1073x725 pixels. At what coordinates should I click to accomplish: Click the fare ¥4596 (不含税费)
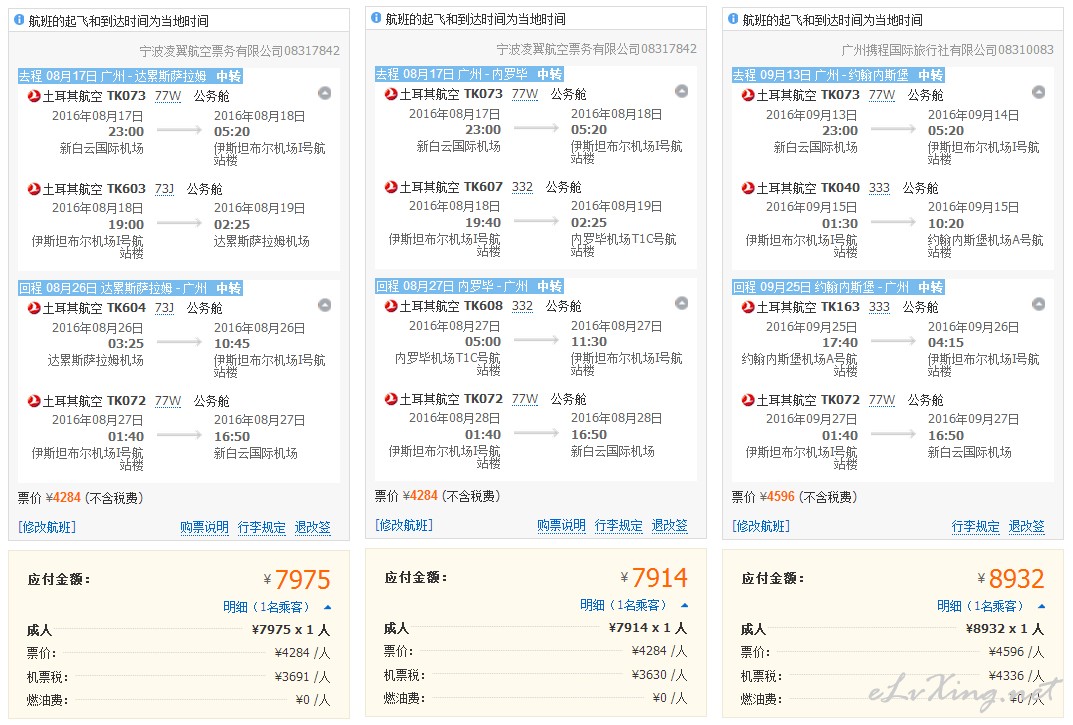(x=794, y=497)
